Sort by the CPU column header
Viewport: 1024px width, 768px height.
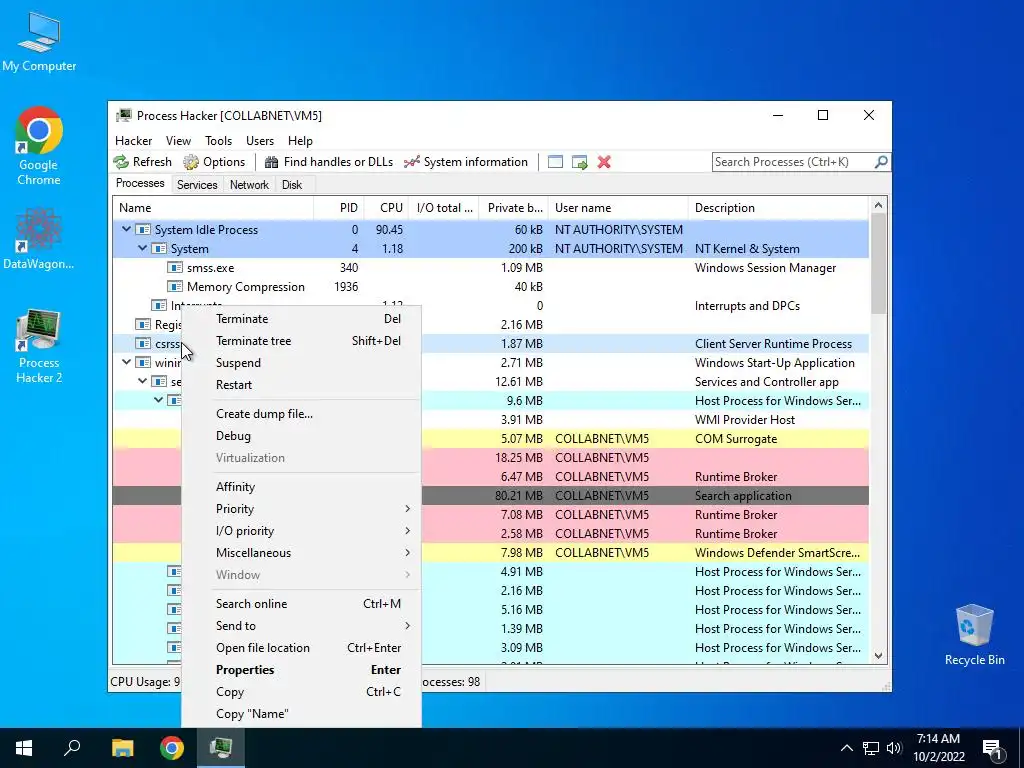[387, 208]
